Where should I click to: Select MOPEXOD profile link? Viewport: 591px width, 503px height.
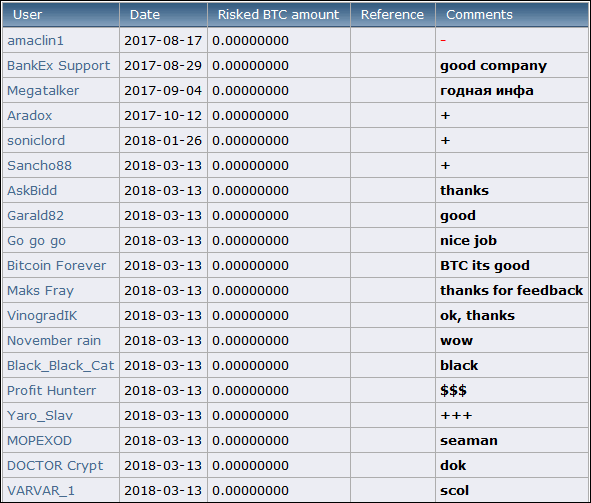click(39, 440)
